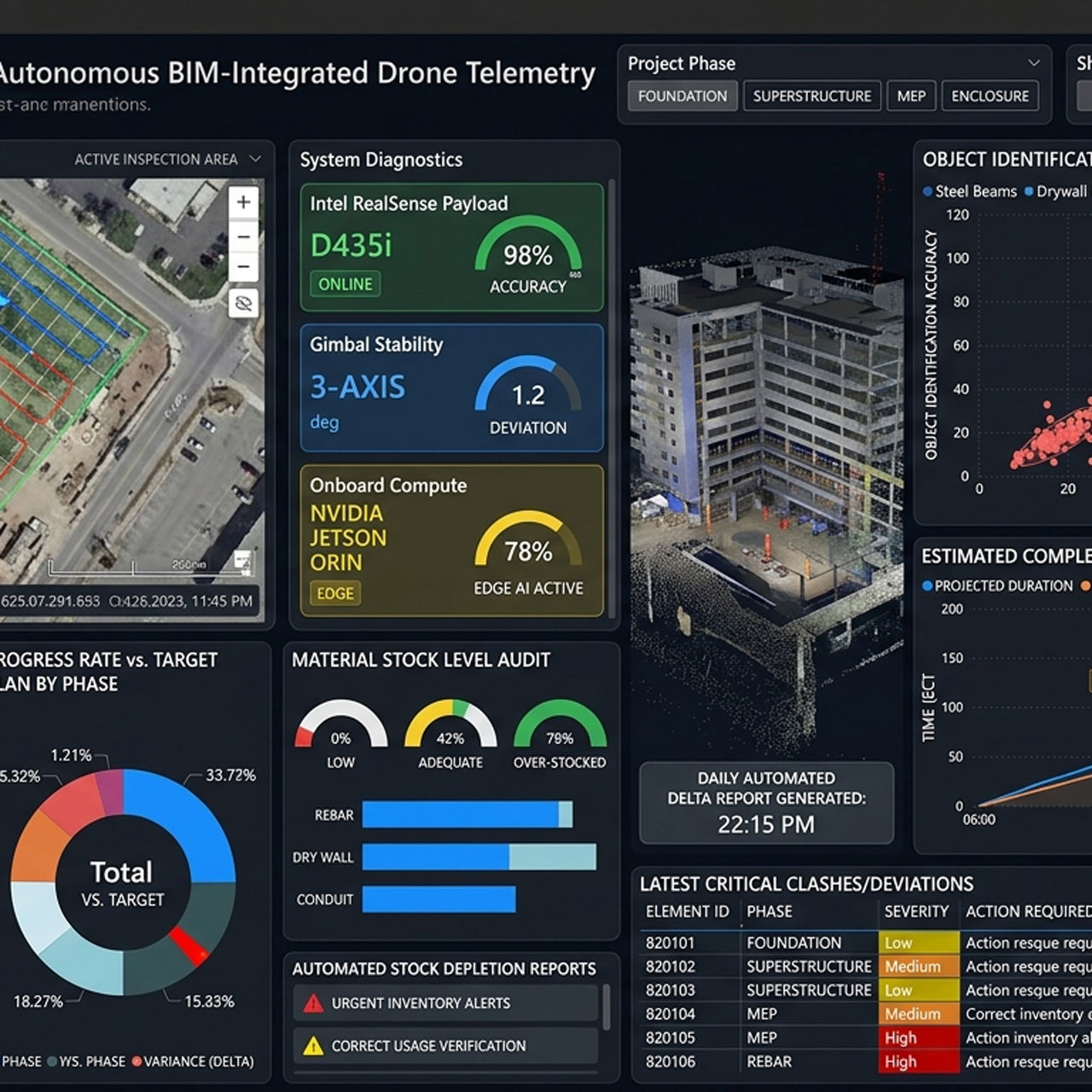Screen dimensions: 1092x1092
Task: Open the Project Phase dropdown chevron
Action: pyautogui.click(x=1033, y=63)
